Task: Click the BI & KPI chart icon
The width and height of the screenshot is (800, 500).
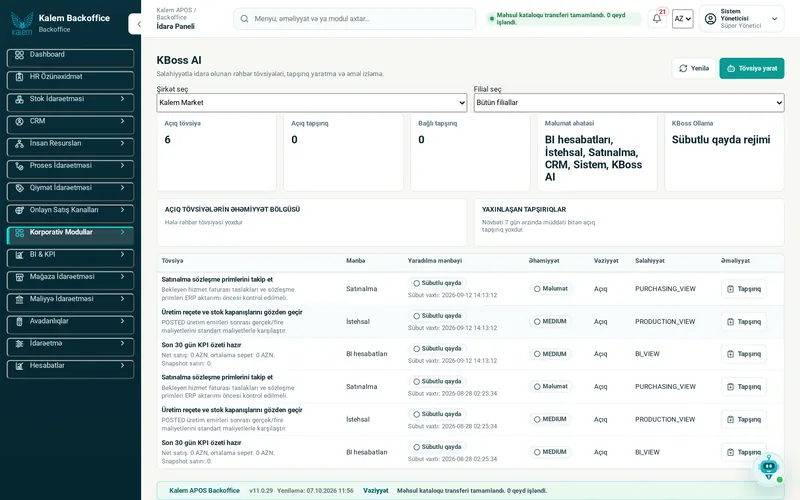Action: tap(19, 255)
